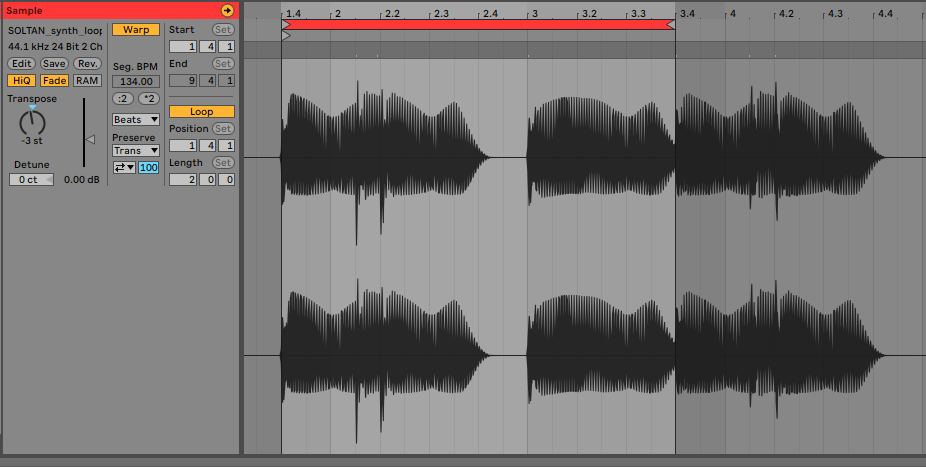Click the Transpose knob
The height and width of the screenshot is (467, 926).
(33, 122)
